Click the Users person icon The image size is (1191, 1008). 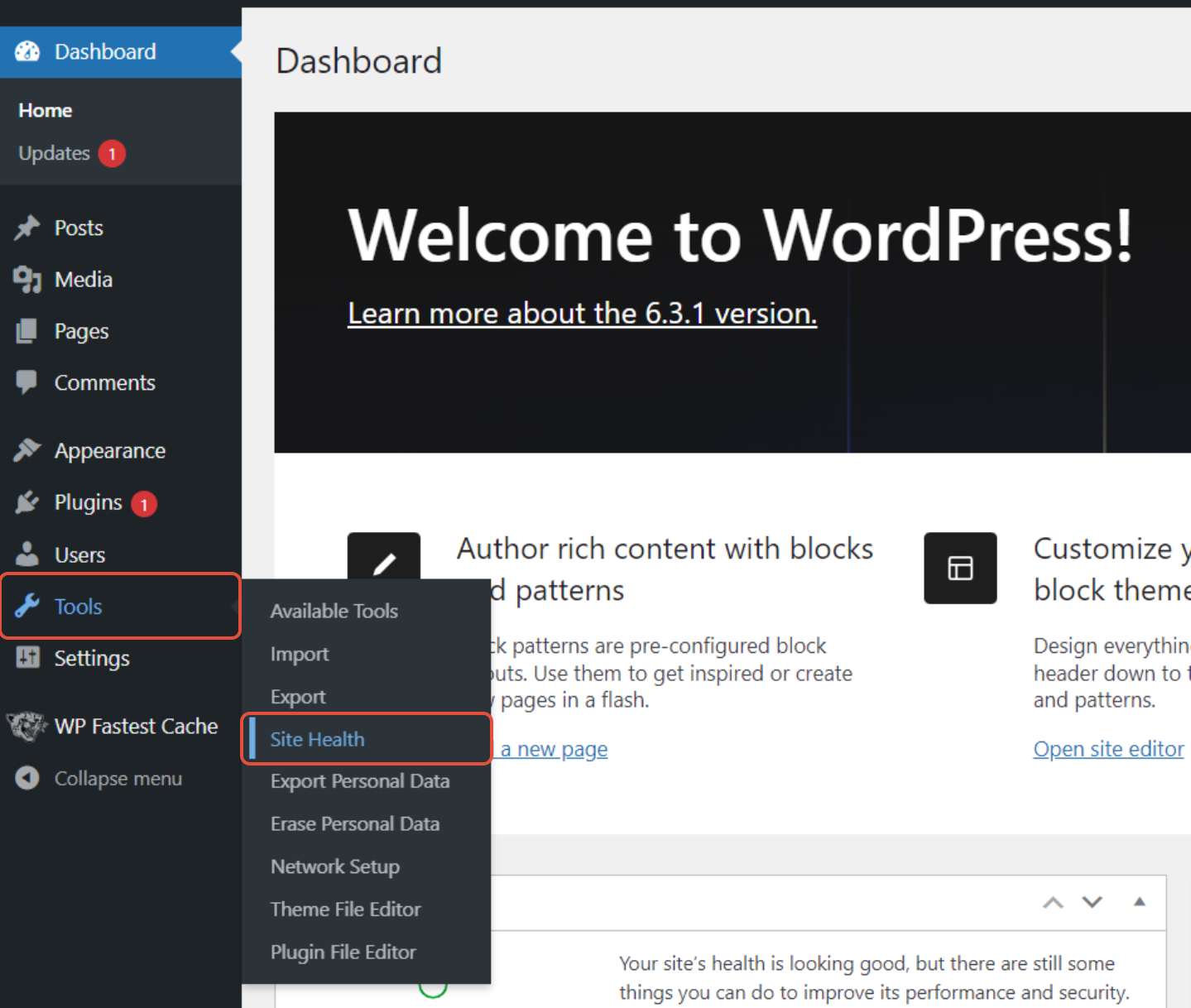pyautogui.click(x=27, y=554)
